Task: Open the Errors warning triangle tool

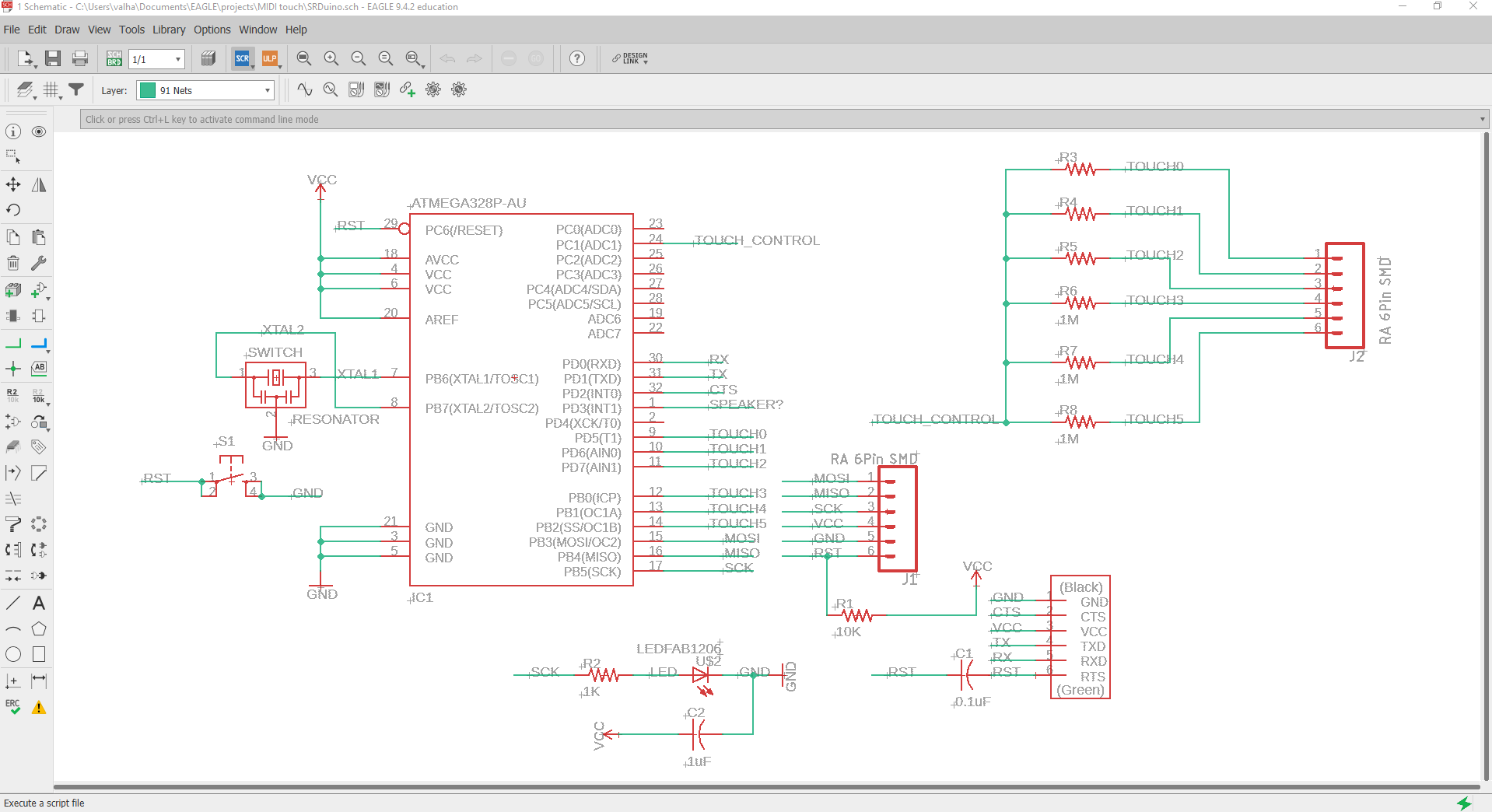Action: 39,707
